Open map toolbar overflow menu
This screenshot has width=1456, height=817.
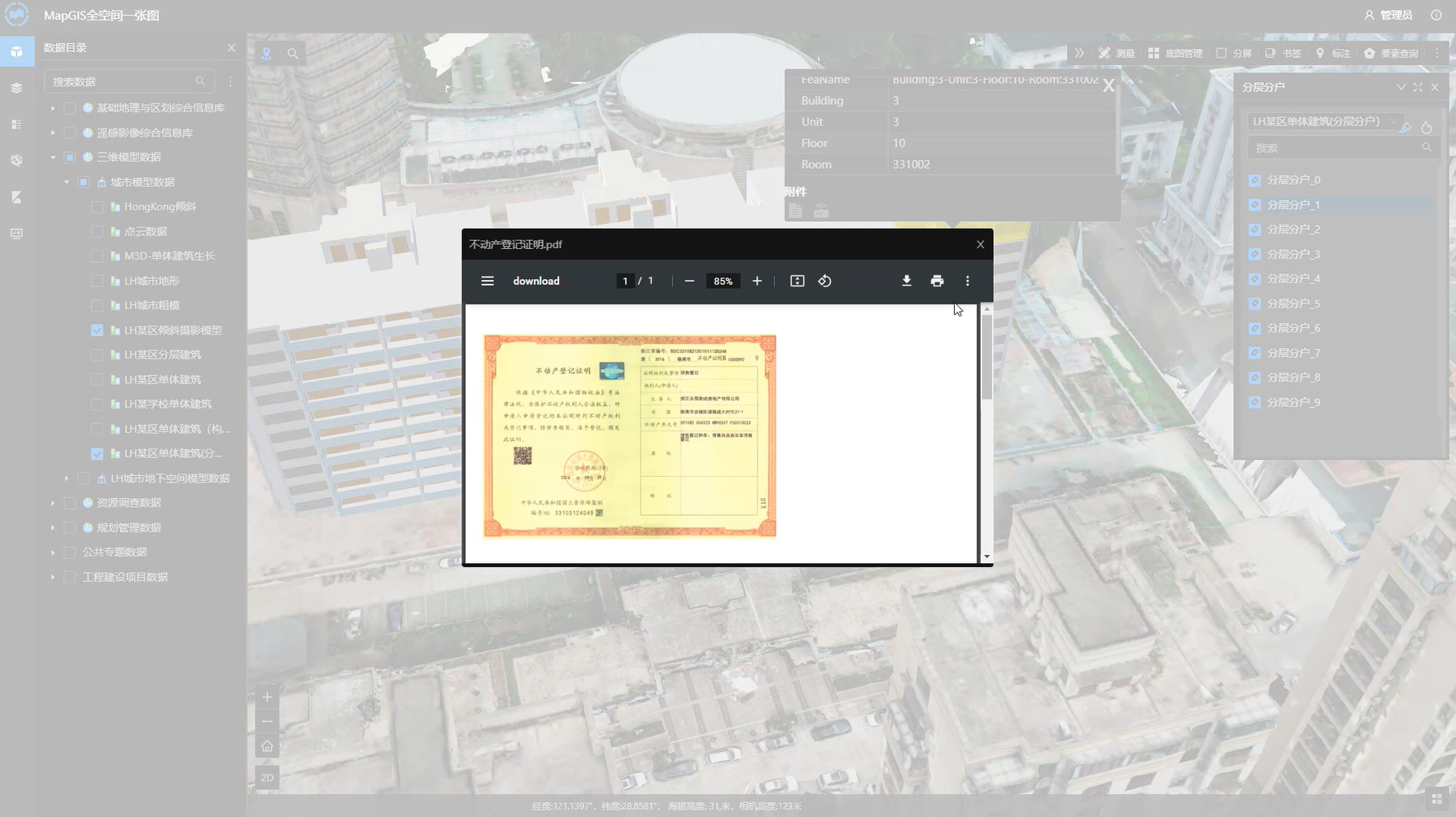(1437, 53)
